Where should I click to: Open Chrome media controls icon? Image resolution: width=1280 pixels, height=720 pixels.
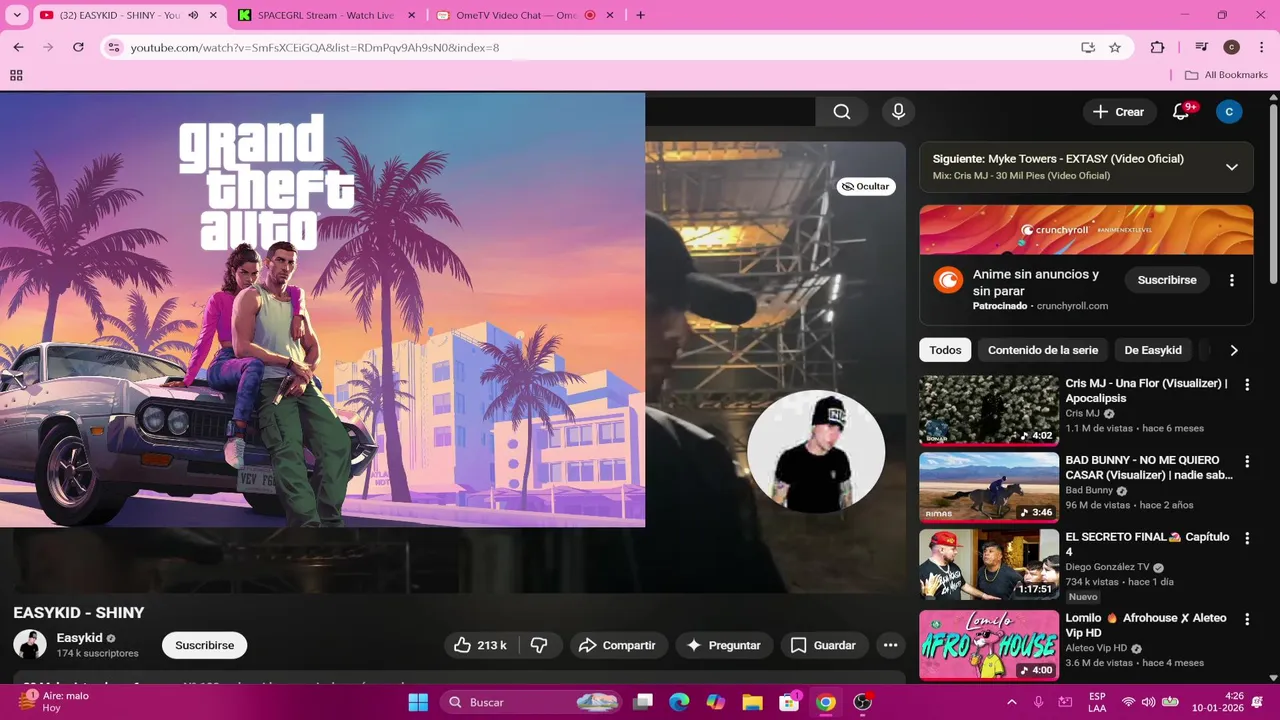(1202, 47)
